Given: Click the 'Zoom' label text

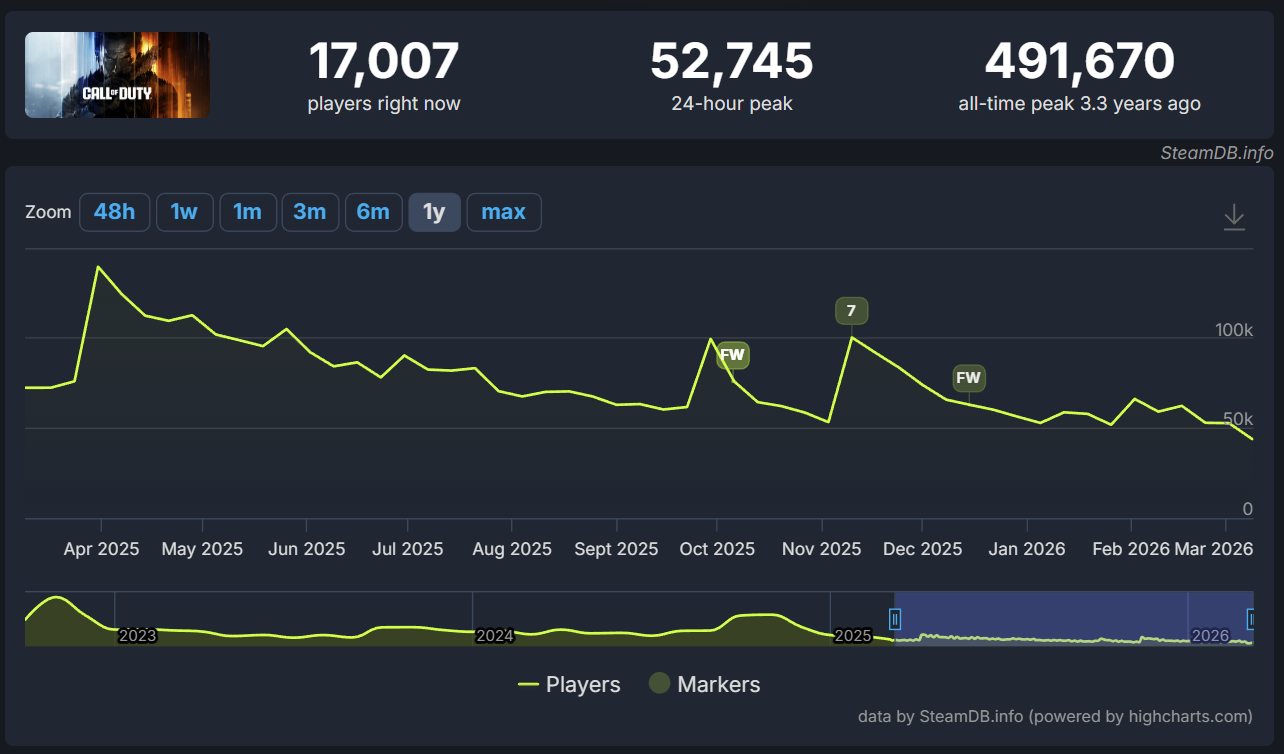Looking at the screenshot, I should pyautogui.click(x=48, y=212).
